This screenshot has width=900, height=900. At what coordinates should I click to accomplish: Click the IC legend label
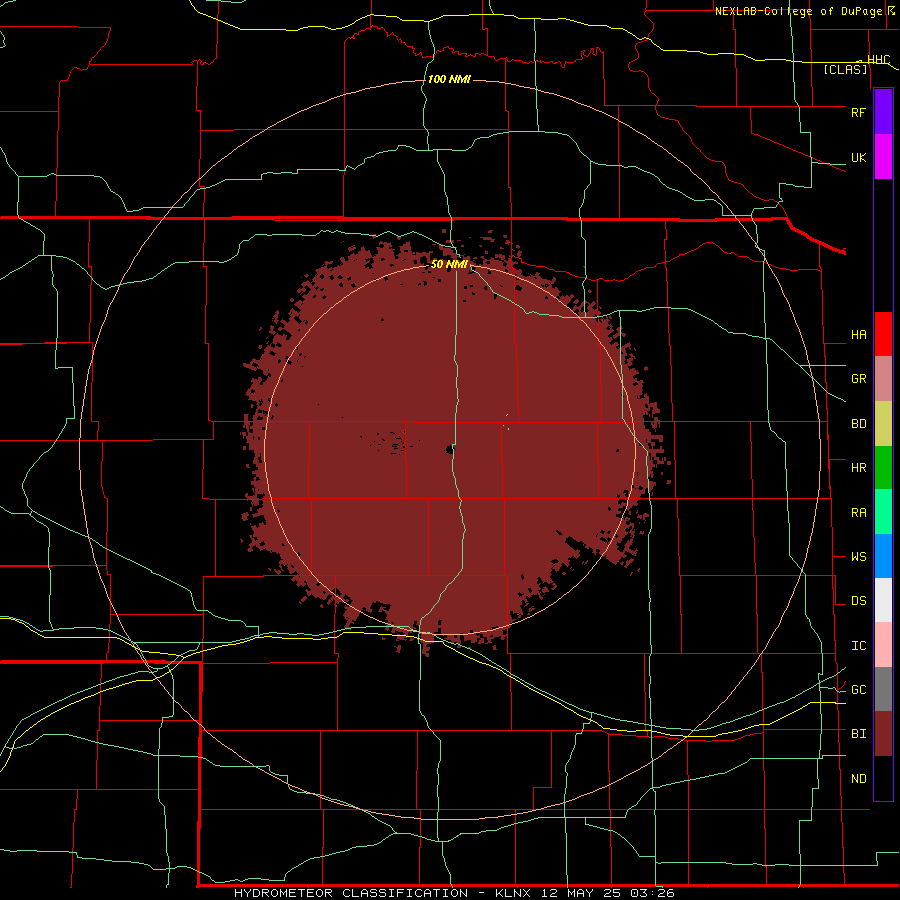click(x=858, y=646)
